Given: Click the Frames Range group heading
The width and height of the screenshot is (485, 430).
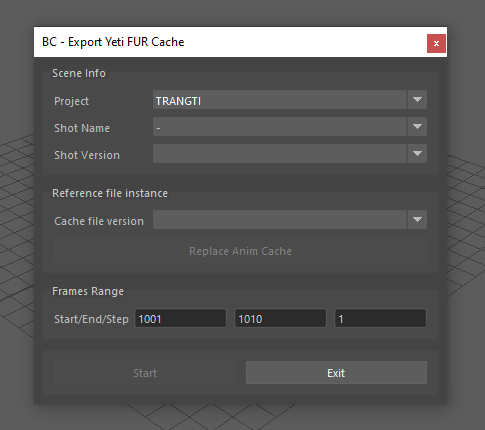Looking at the screenshot, I should (88, 291).
